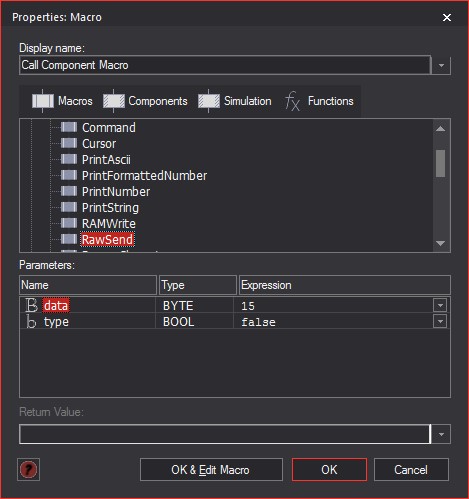Click the Simulation tab icon

tap(209, 101)
